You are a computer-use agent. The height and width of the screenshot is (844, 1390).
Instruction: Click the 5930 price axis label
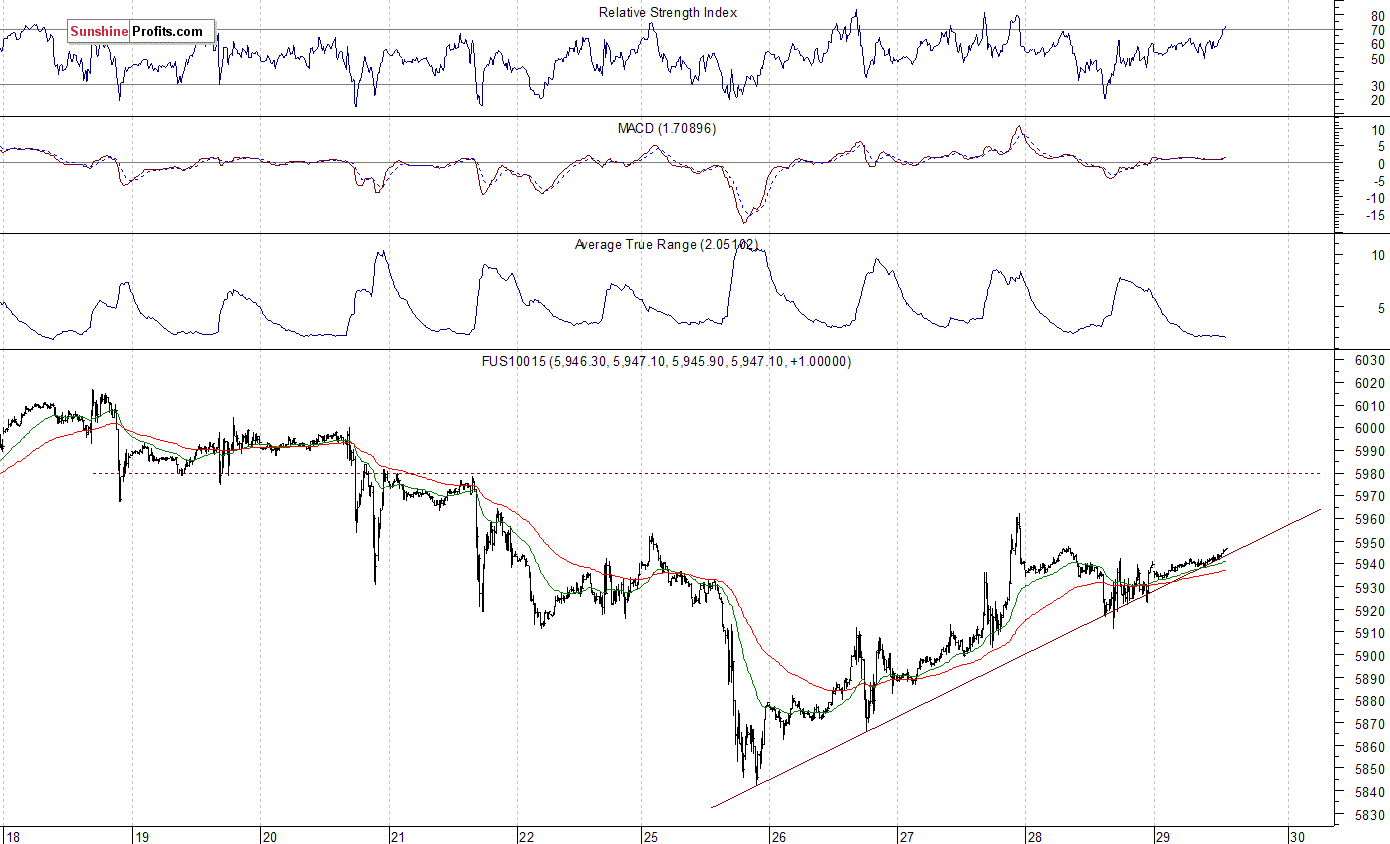(x=1370, y=588)
